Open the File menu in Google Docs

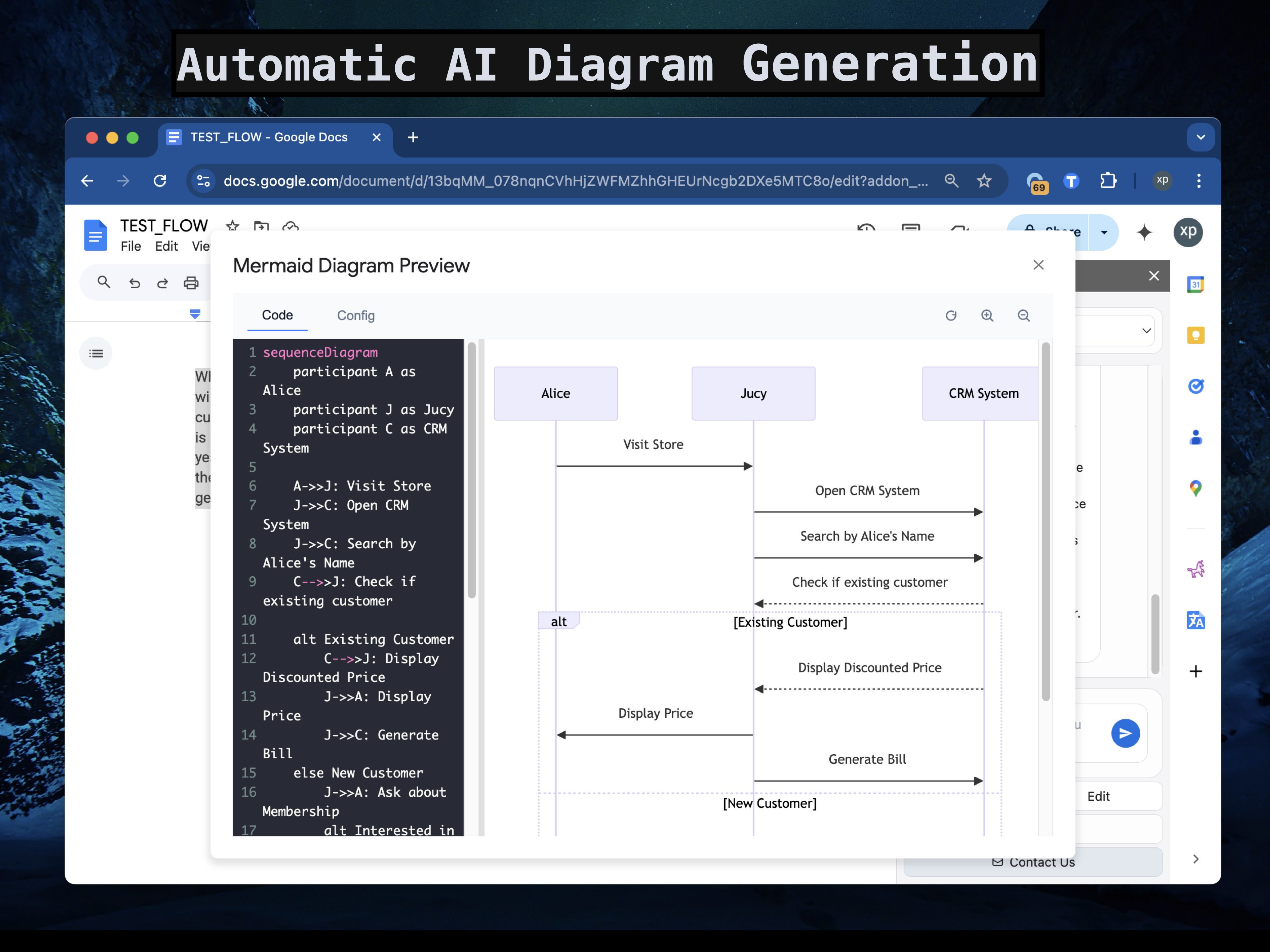pos(131,246)
